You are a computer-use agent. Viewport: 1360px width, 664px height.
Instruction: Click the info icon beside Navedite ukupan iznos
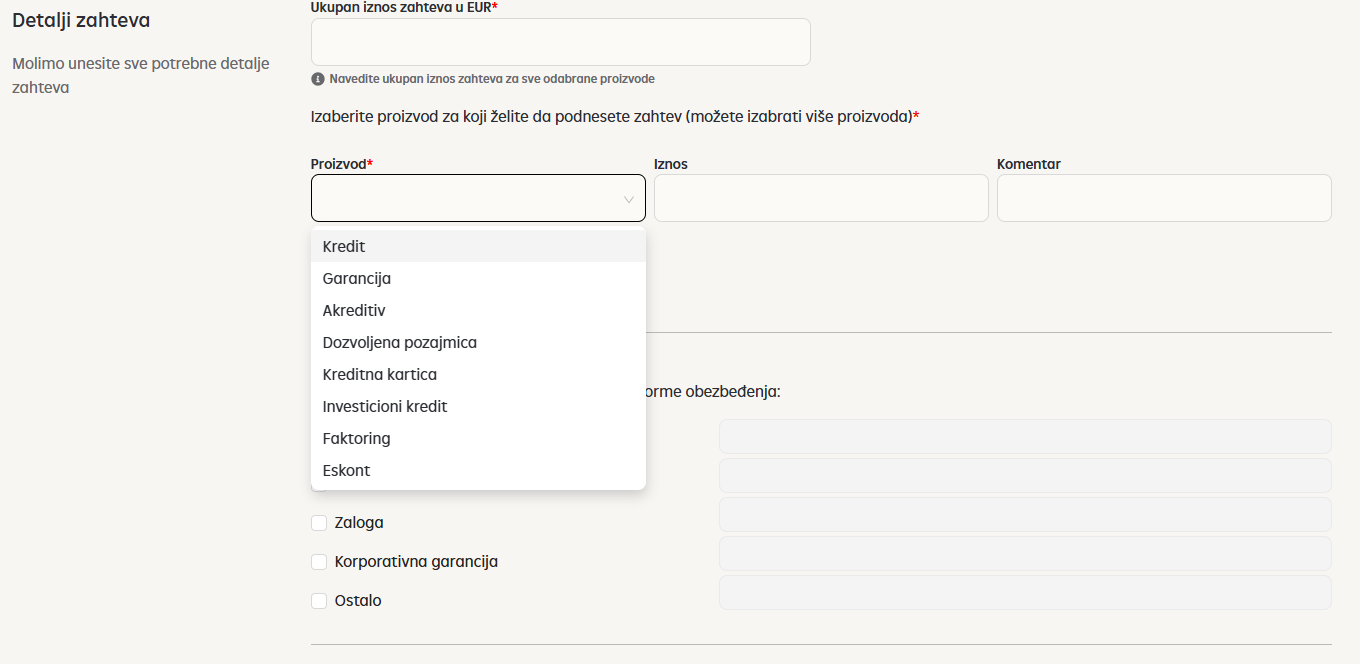(318, 79)
